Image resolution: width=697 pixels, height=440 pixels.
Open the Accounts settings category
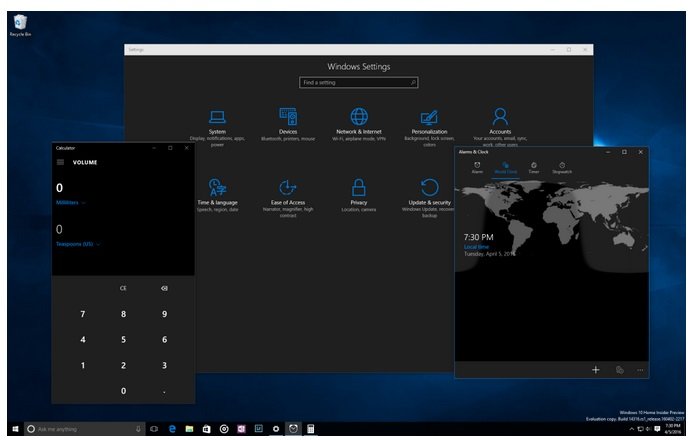500,127
